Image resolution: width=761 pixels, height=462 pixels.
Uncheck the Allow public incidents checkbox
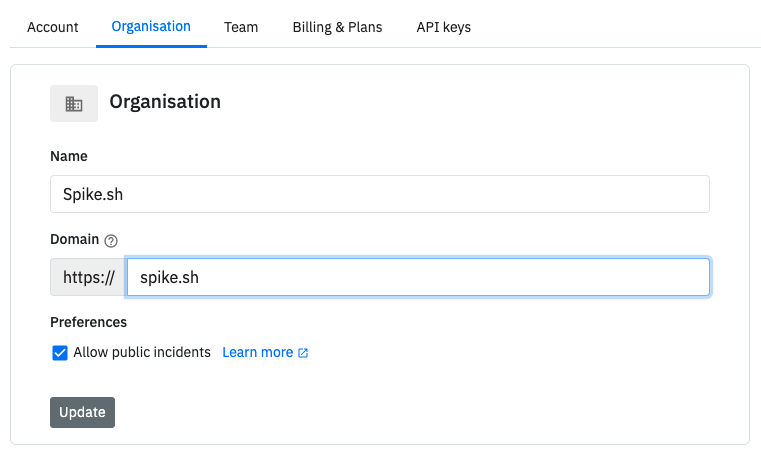click(60, 353)
